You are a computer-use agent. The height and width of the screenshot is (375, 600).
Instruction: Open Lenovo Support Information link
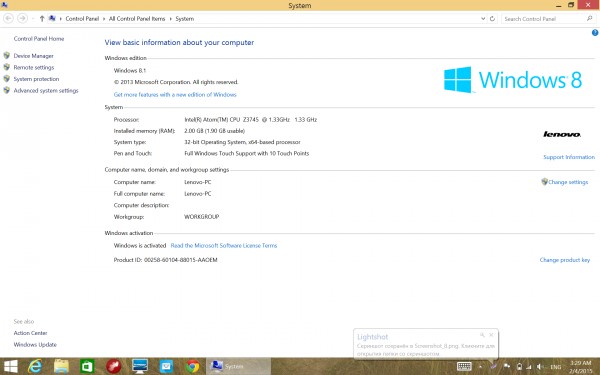point(569,157)
